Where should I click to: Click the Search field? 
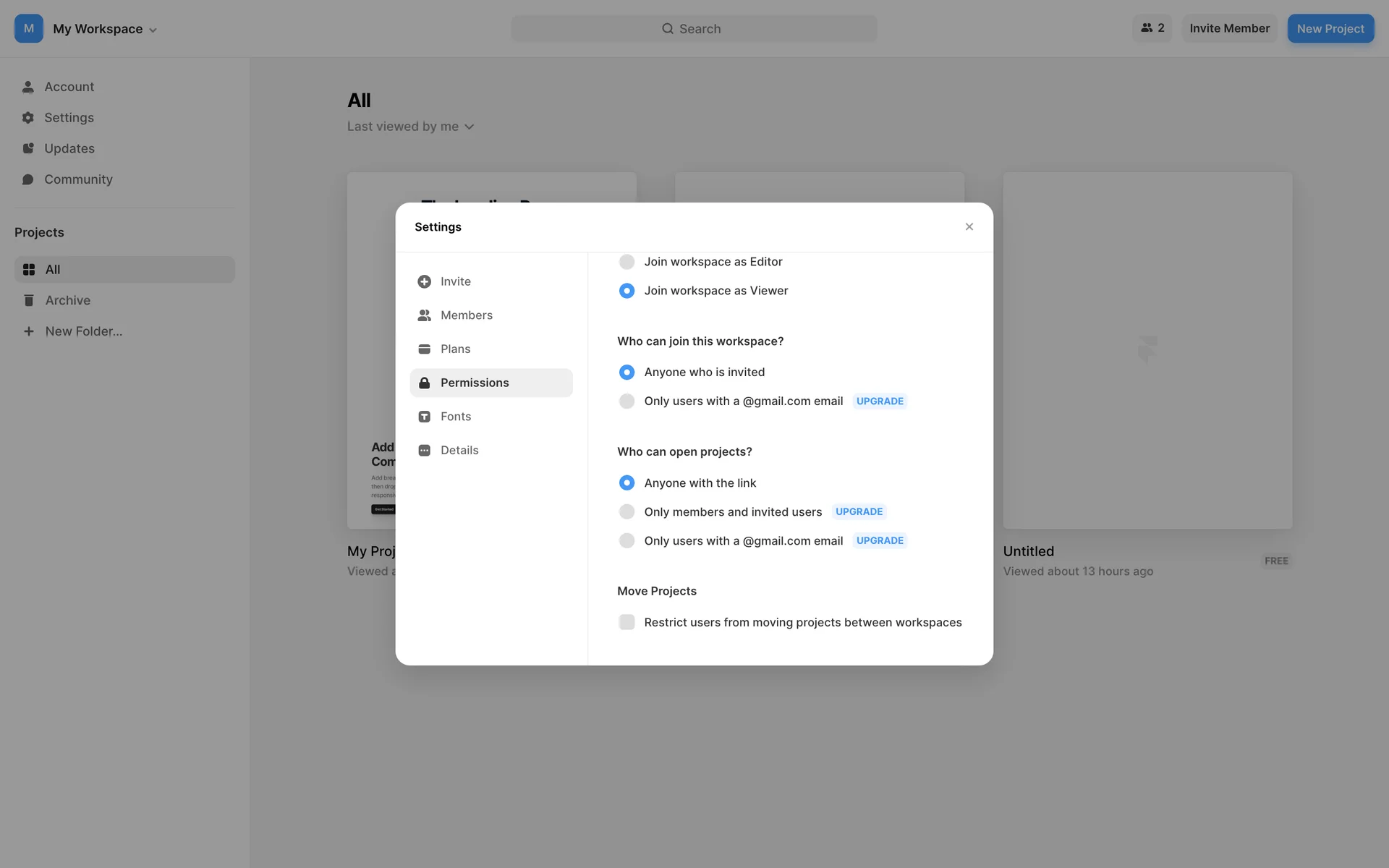(693, 29)
